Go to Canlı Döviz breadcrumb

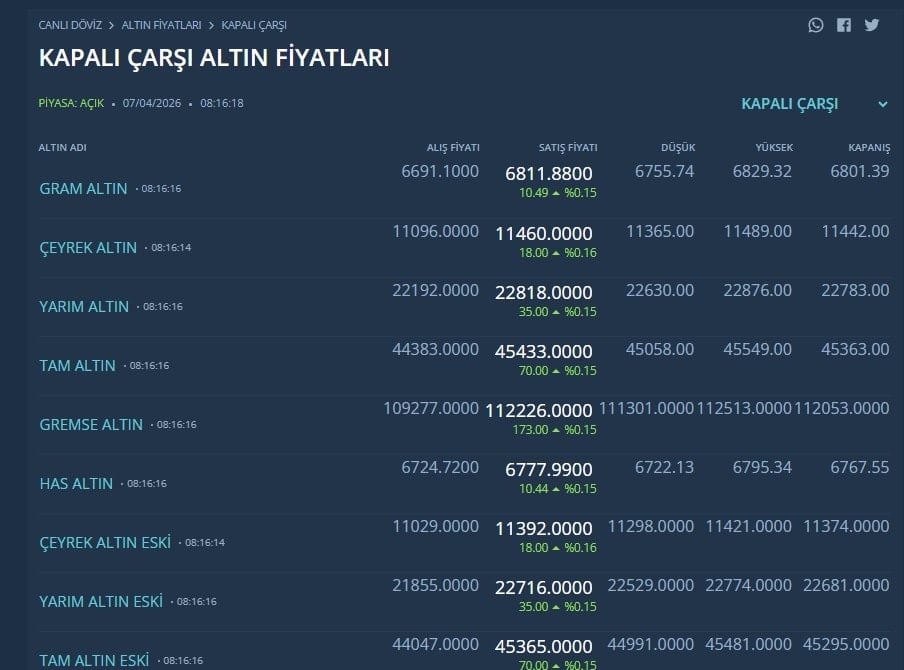70,25
